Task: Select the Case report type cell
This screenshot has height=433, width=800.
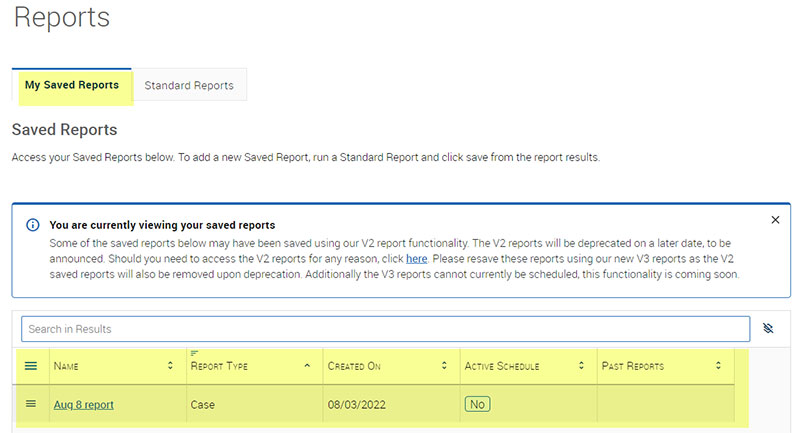Action: coord(203,405)
